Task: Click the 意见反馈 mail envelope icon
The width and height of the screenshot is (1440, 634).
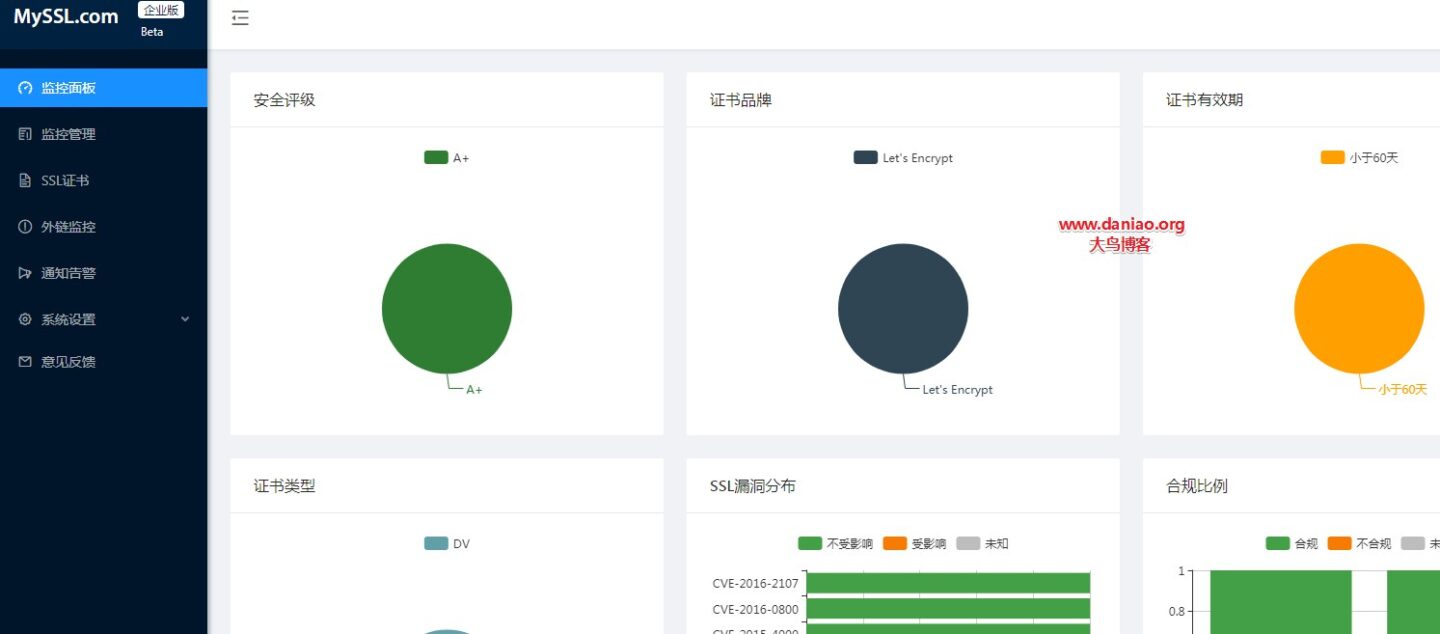Action: 25,362
